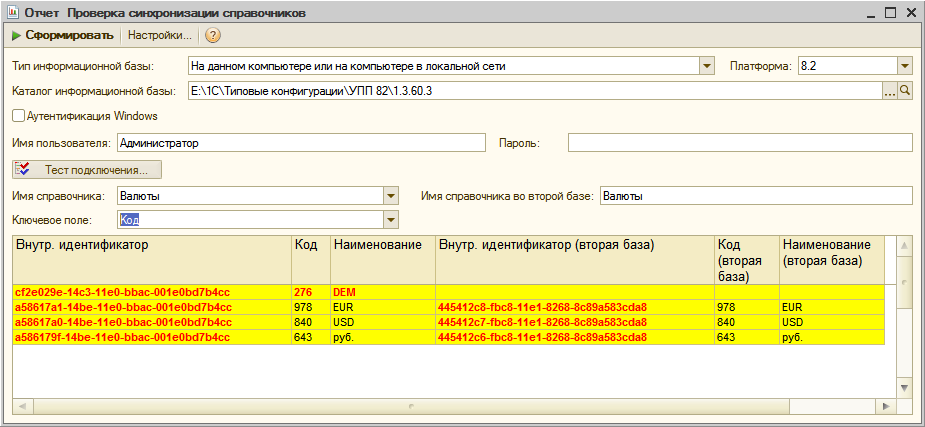Image resolution: width=925 pixels, height=427 pixels.
Task: Click the magnifier icon beside the catalog path
Action: click(x=904, y=91)
